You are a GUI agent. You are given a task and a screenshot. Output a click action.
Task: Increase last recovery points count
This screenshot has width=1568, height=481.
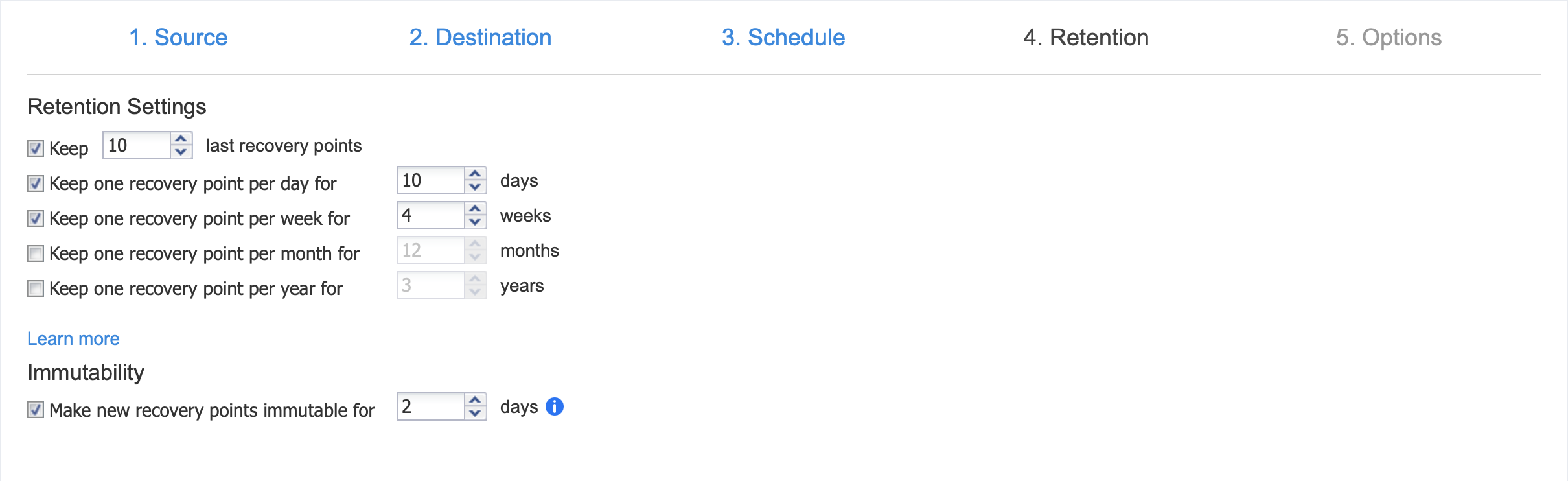[181, 139]
